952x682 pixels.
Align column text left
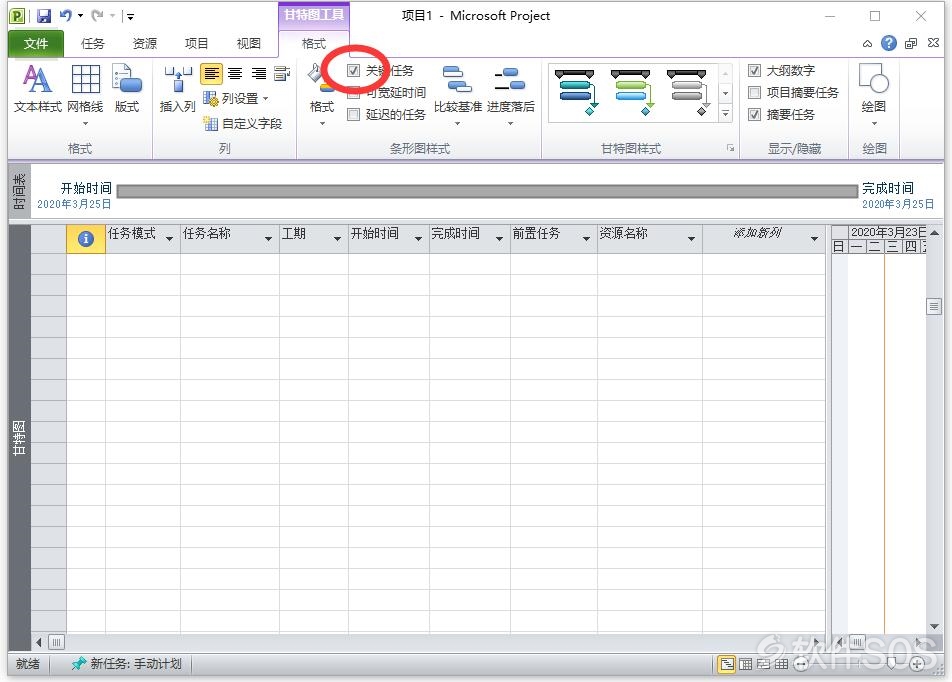click(x=211, y=73)
